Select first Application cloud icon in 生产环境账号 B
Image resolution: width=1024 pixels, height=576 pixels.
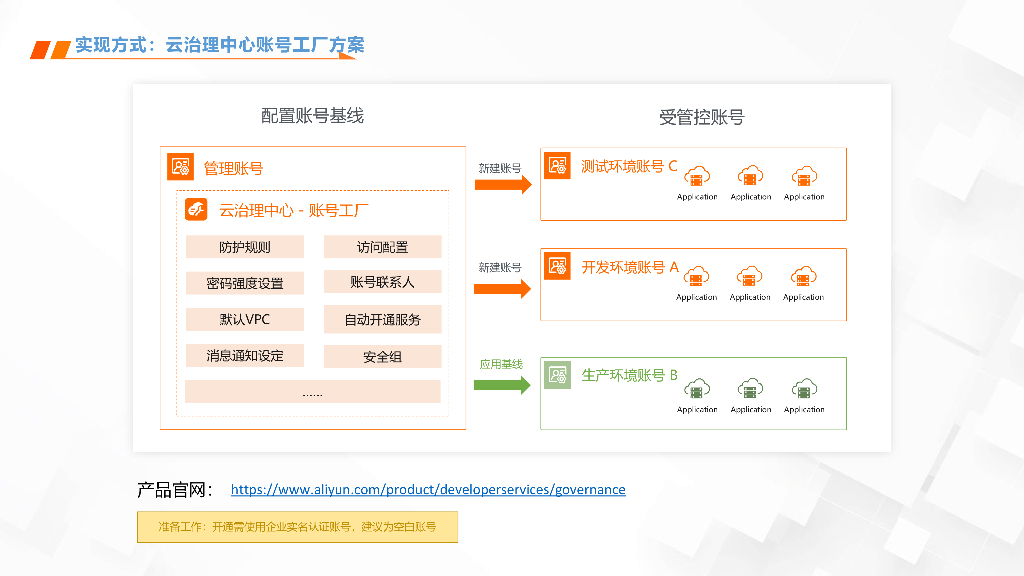pyautogui.click(x=697, y=389)
